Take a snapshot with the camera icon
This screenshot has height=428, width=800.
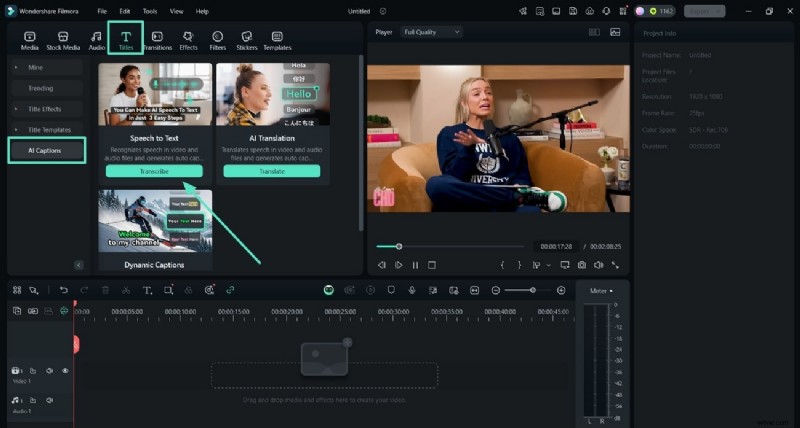(582, 265)
